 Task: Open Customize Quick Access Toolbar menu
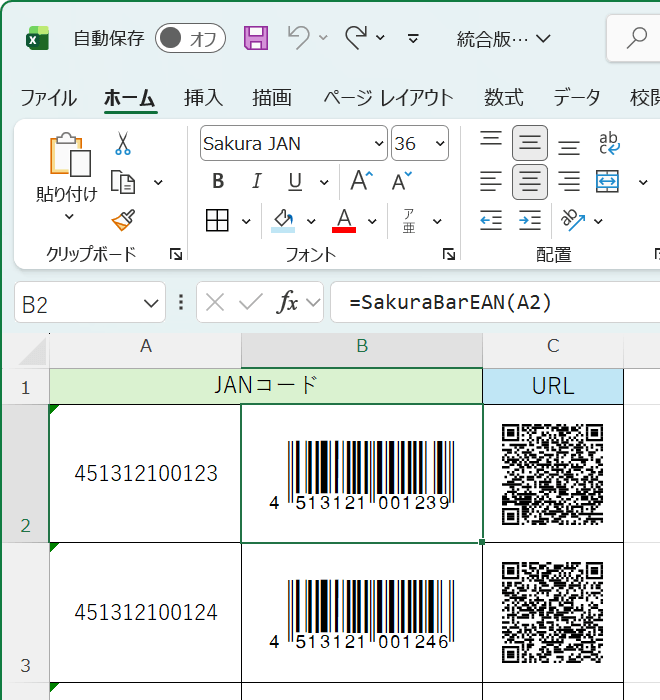tap(414, 38)
